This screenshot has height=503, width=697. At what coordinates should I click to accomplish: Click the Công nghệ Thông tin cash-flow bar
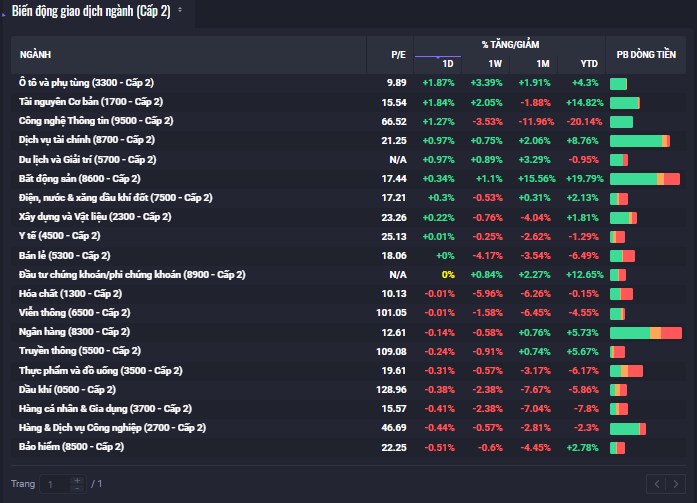coord(621,121)
